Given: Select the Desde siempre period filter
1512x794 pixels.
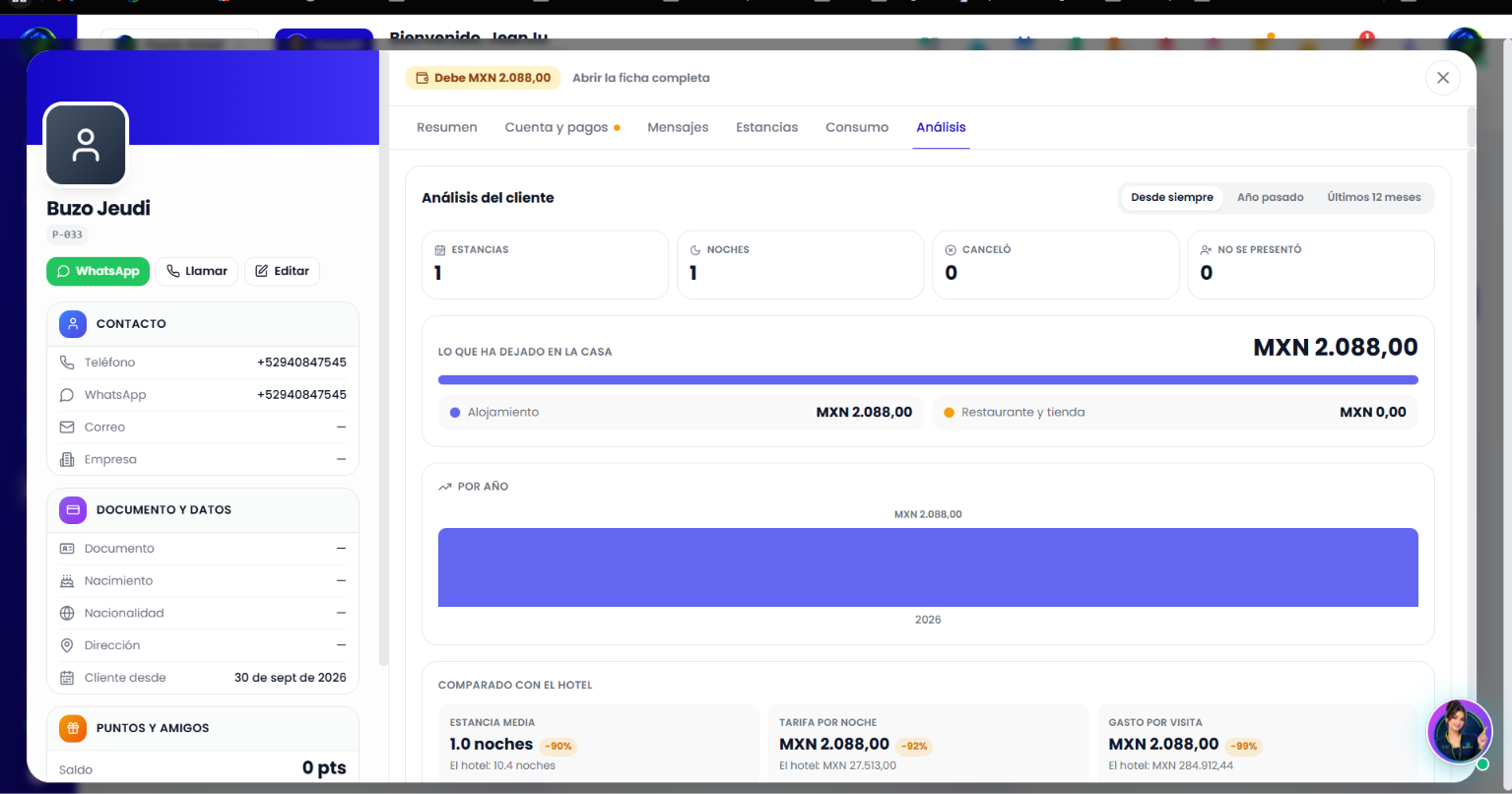Looking at the screenshot, I should (1172, 197).
